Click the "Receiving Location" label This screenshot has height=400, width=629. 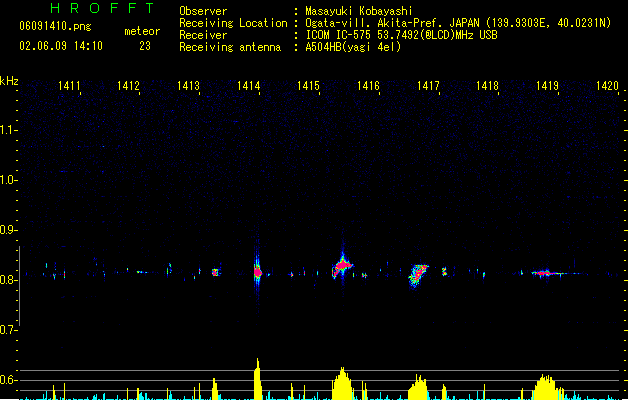pos(233,23)
